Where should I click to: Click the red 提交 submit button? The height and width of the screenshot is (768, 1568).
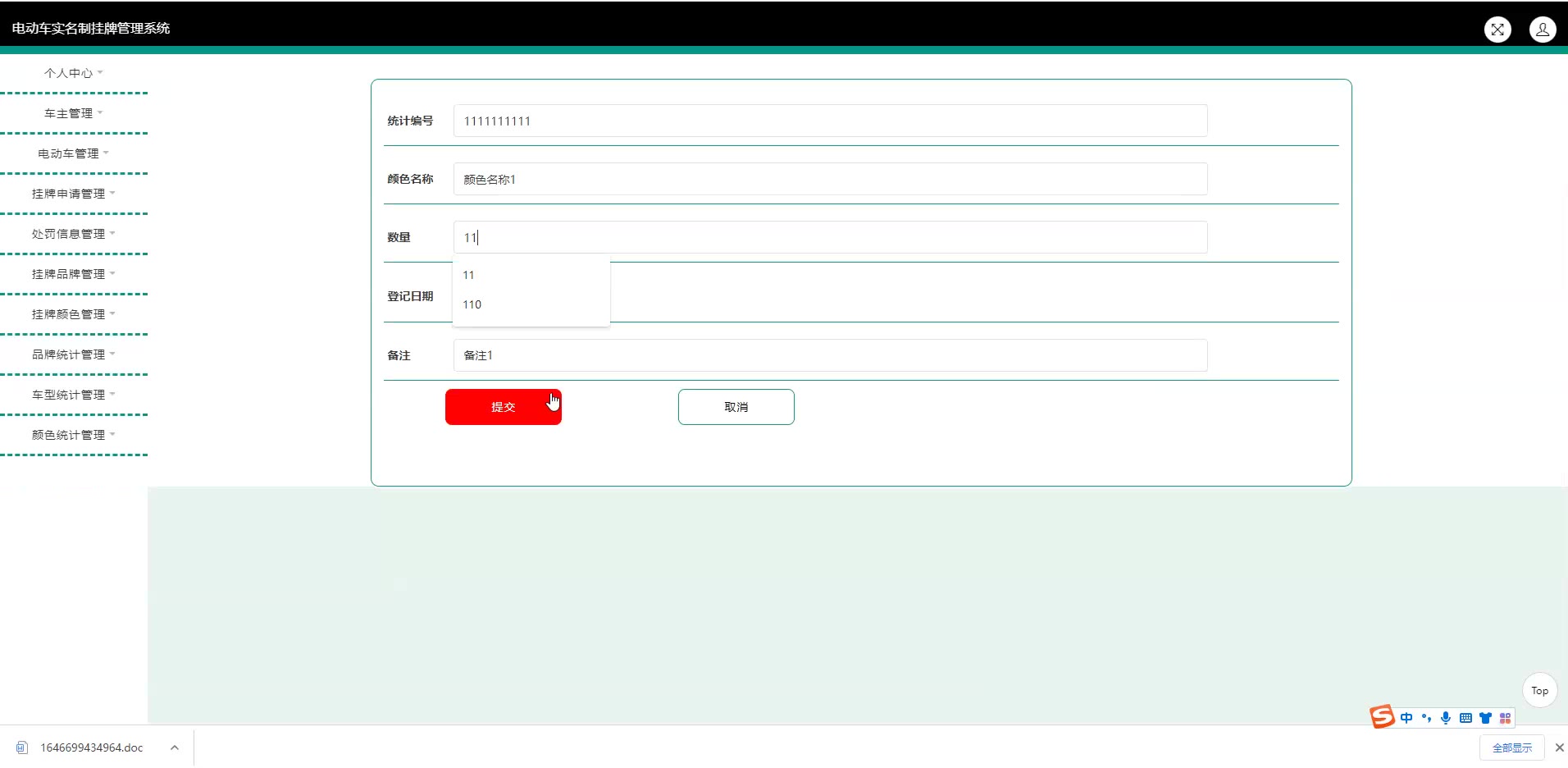click(x=504, y=407)
